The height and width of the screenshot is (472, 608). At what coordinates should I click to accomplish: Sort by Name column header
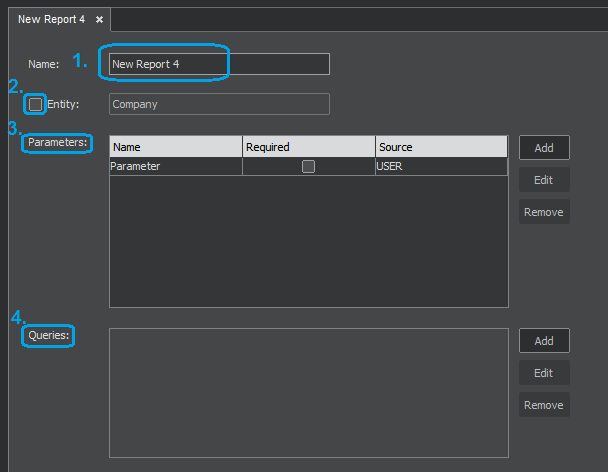pos(176,147)
